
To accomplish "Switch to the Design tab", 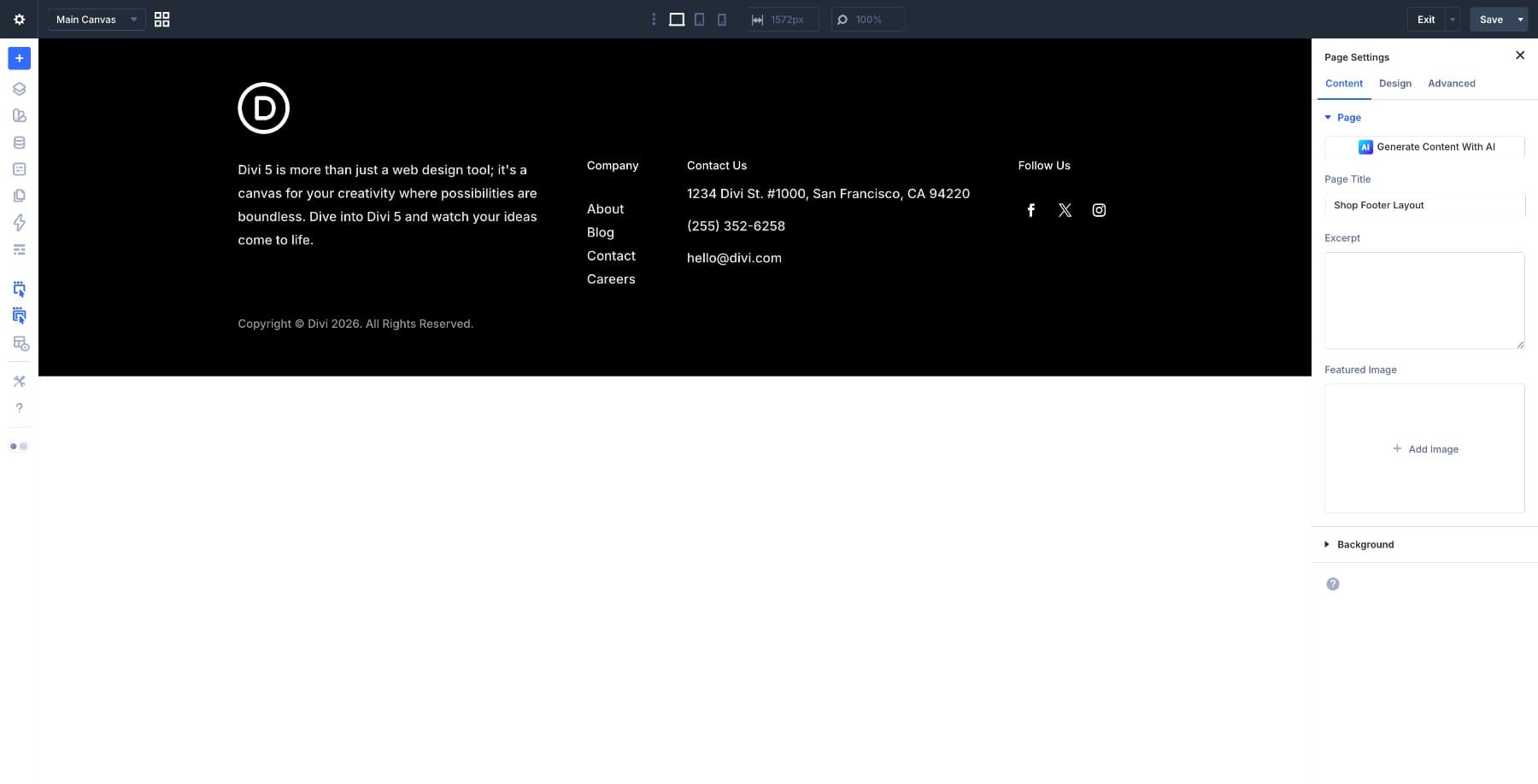I will (x=1395, y=83).
